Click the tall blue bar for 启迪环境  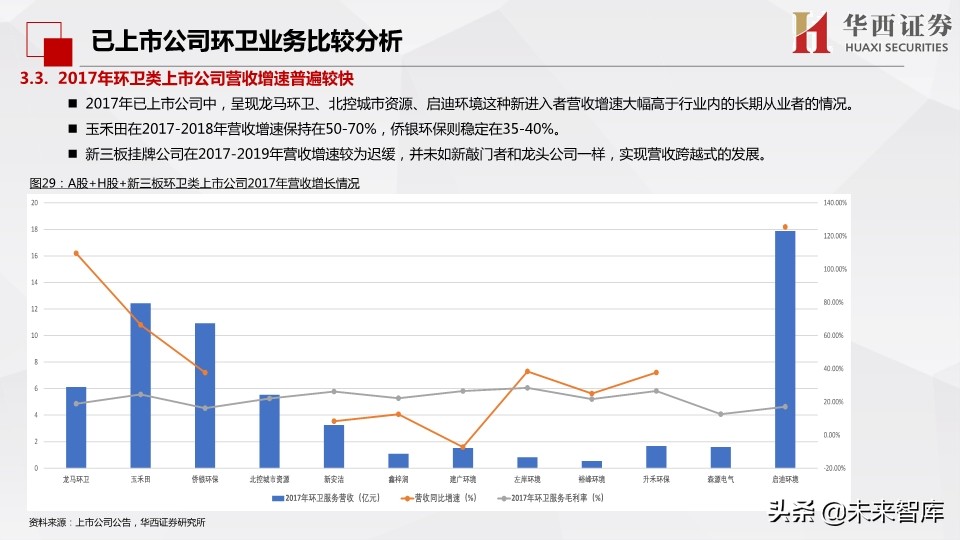point(785,350)
